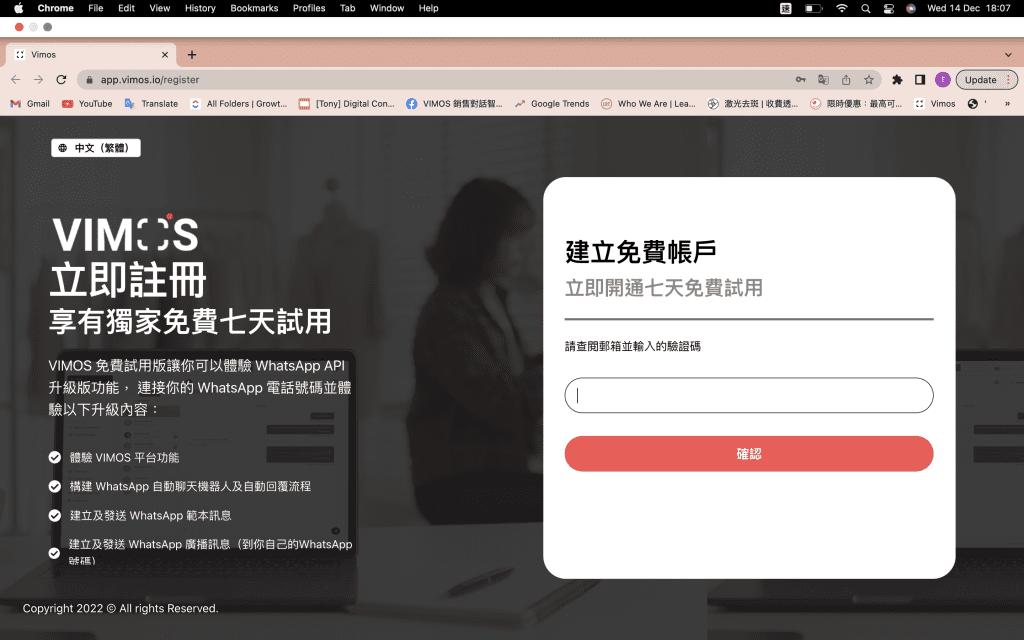This screenshot has height=640, width=1024.
Task: Open the language selector 中文（繁體）
Action: point(96,148)
